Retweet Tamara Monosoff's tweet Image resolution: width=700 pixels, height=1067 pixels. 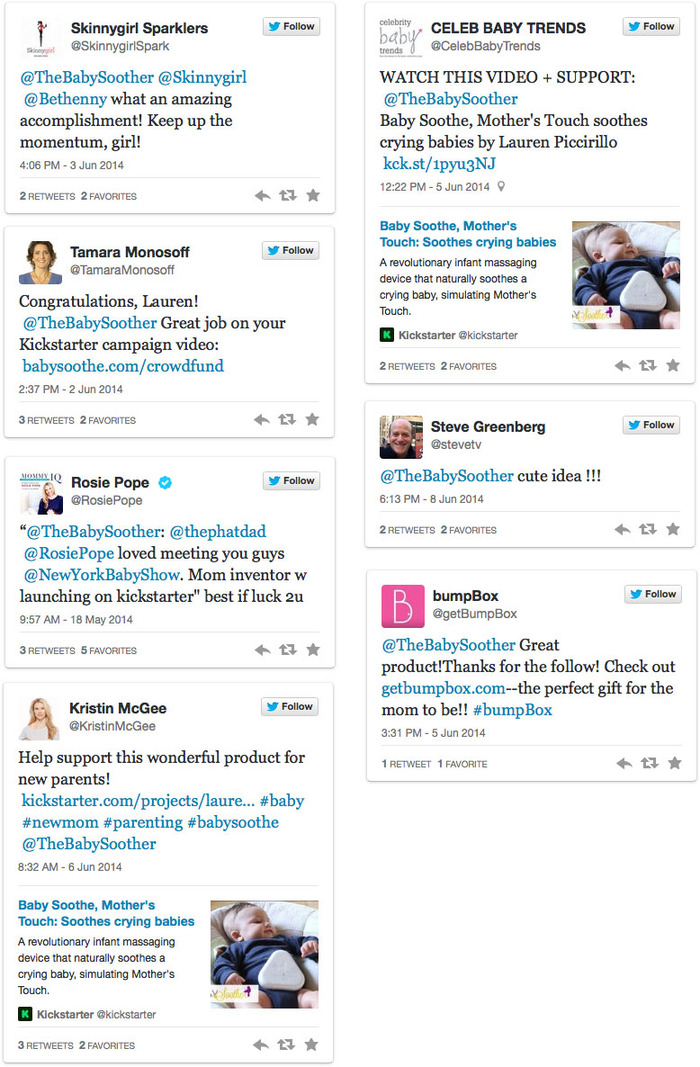click(287, 420)
